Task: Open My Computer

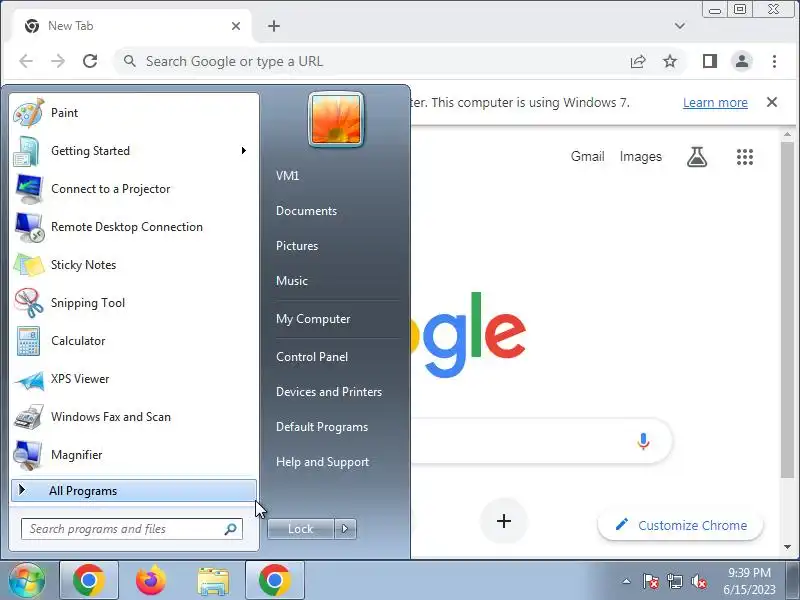Action: click(313, 319)
